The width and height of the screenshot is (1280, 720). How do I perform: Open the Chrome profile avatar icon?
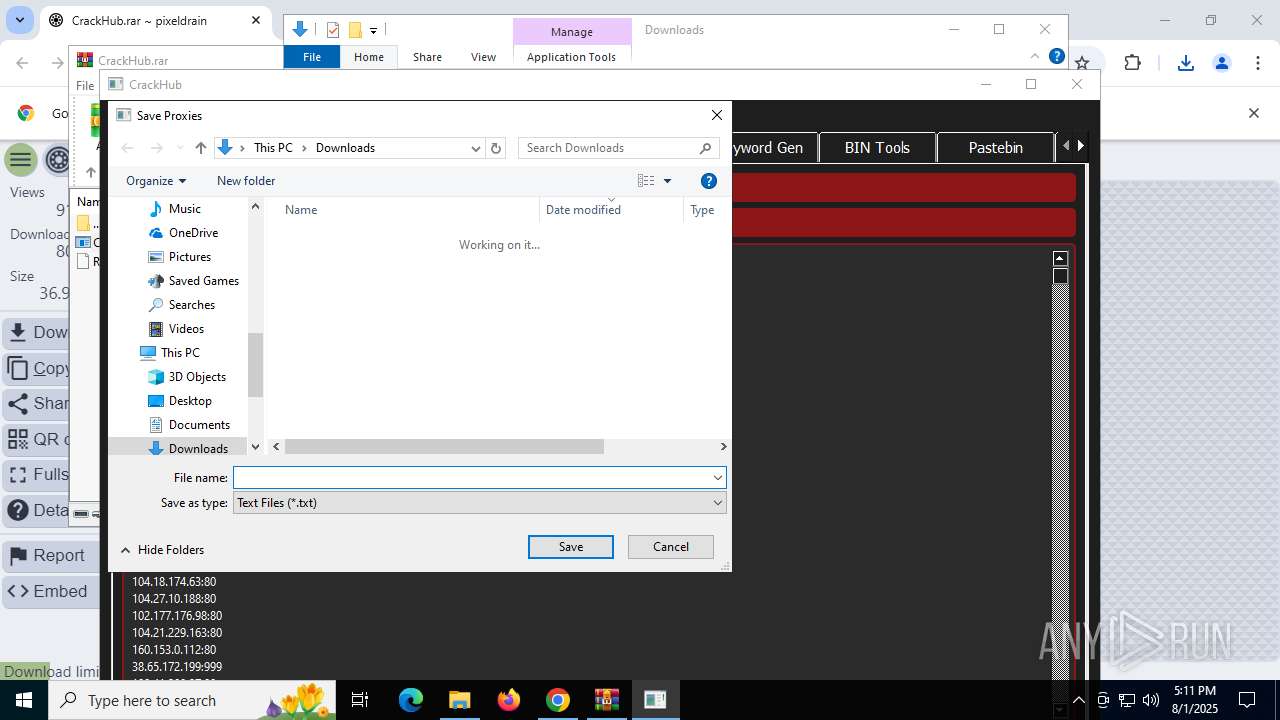click(1221, 63)
